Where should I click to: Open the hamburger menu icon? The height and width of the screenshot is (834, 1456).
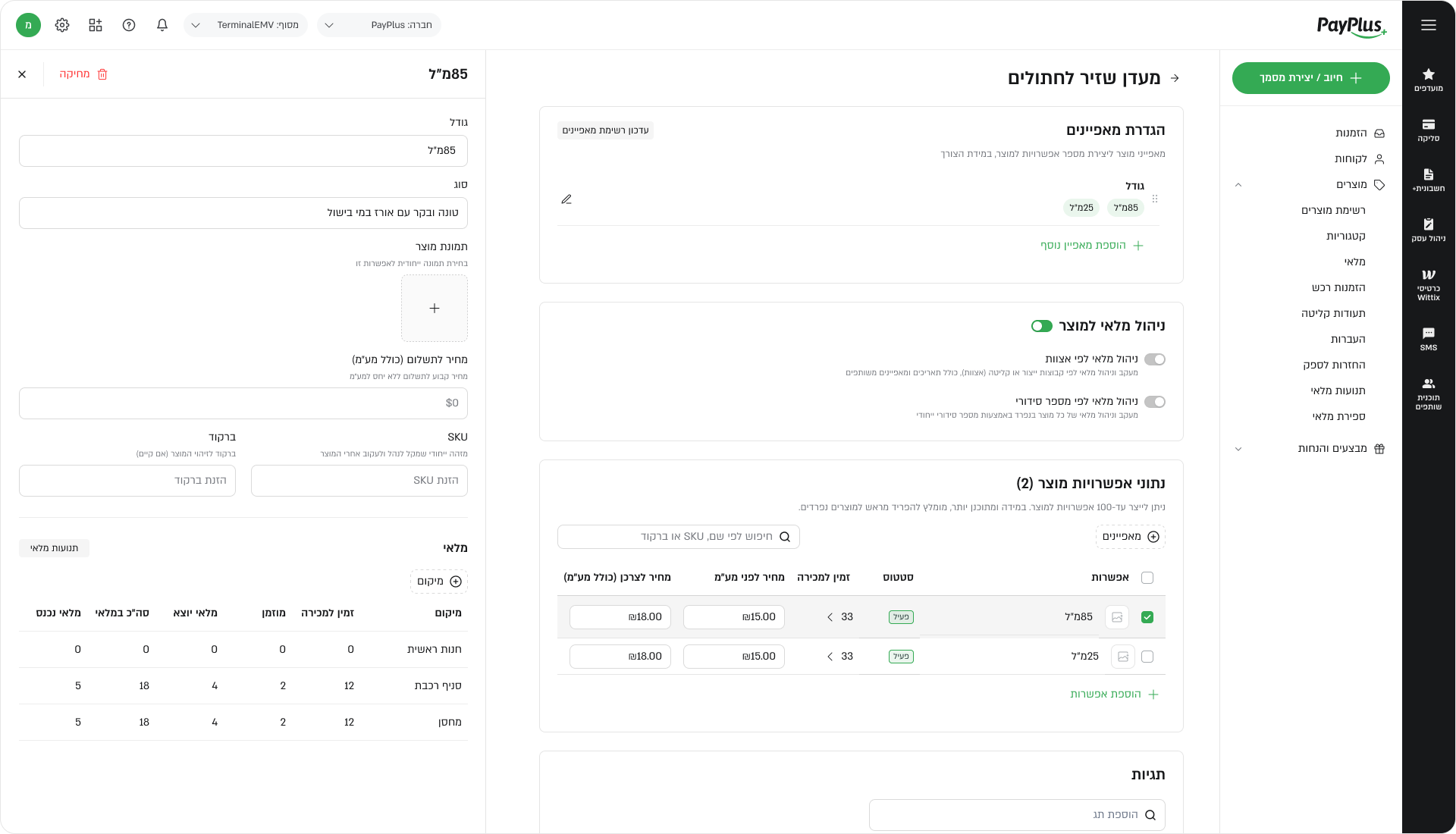[1428, 25]
